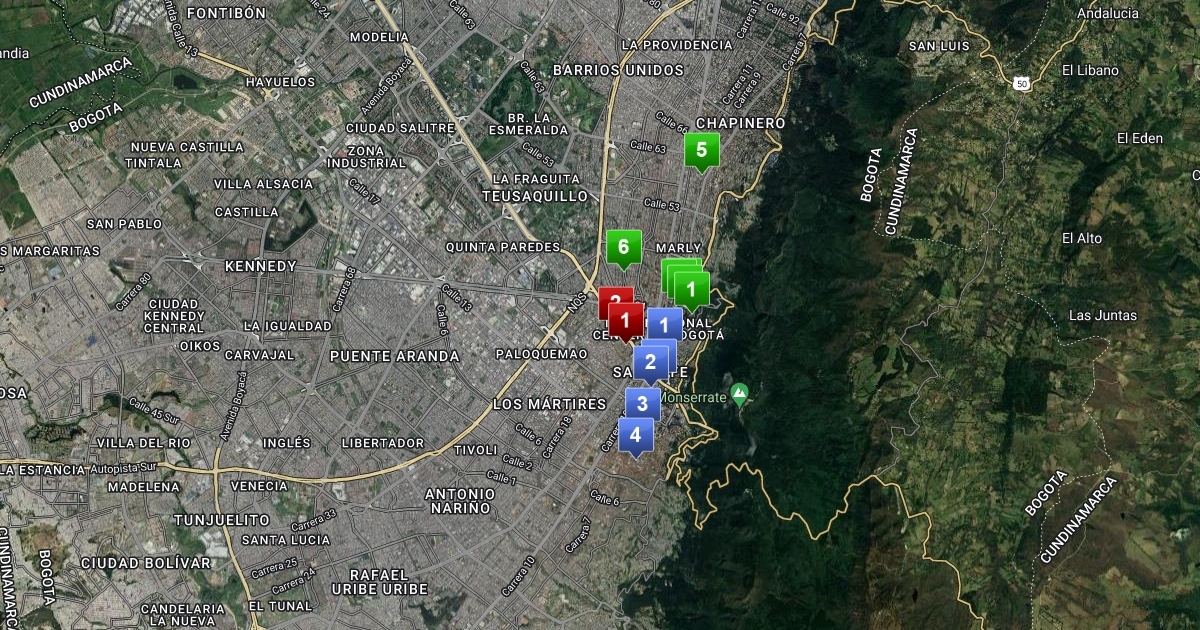Click the CIUDAD KENNEDY CENTRAL label
Viewport: 1200px width, 630px height.
point(175,316)
